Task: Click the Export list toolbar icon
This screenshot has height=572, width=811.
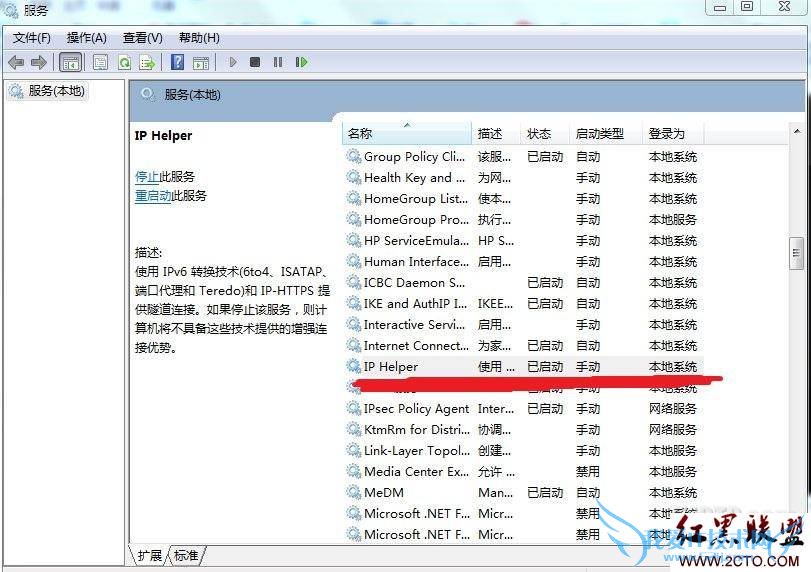Action: [147, 63]
